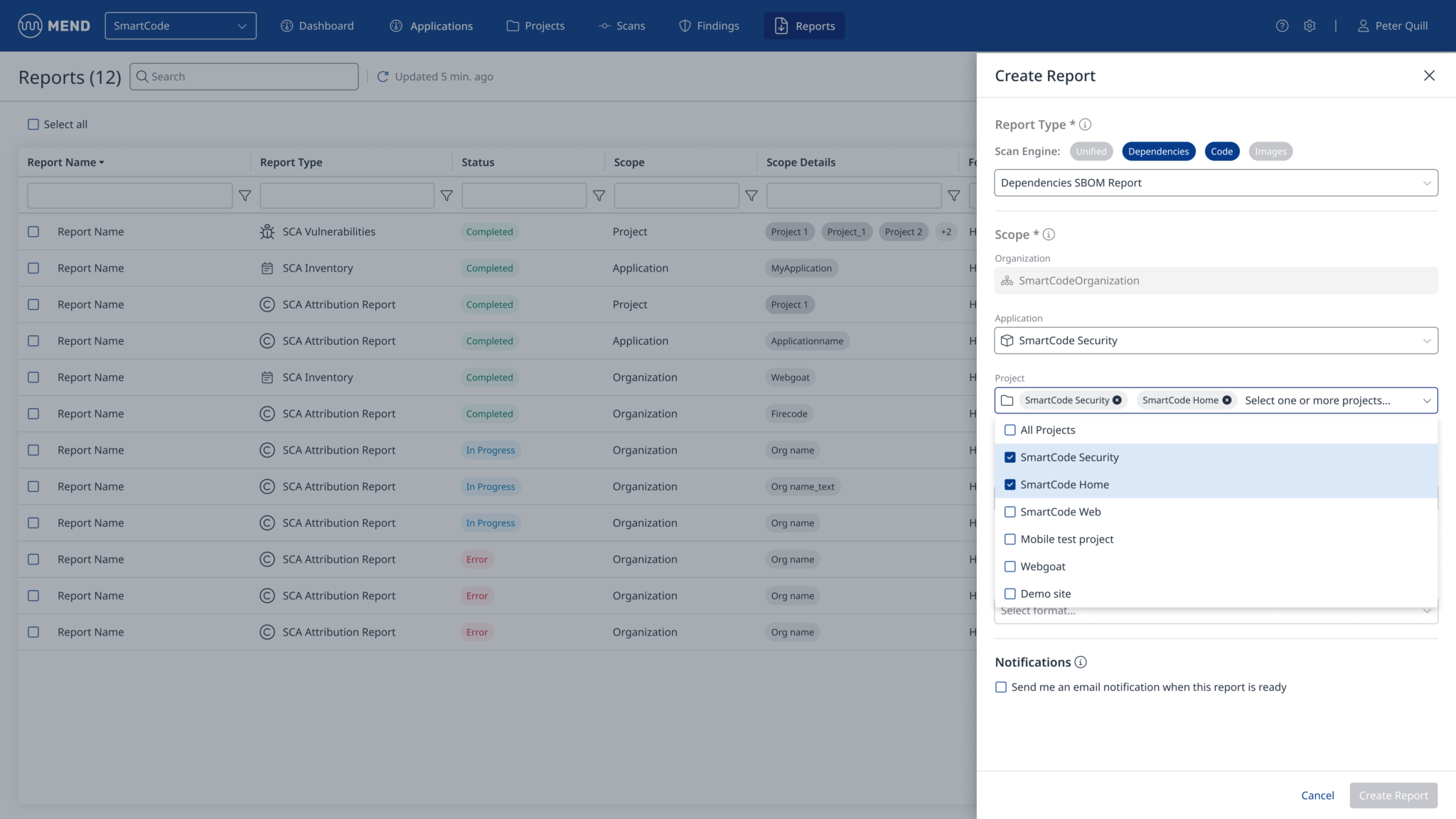Screen dimensions: 1456x819
Task: Check the Mobile test project option
Action: click(x=1010, y=539)
